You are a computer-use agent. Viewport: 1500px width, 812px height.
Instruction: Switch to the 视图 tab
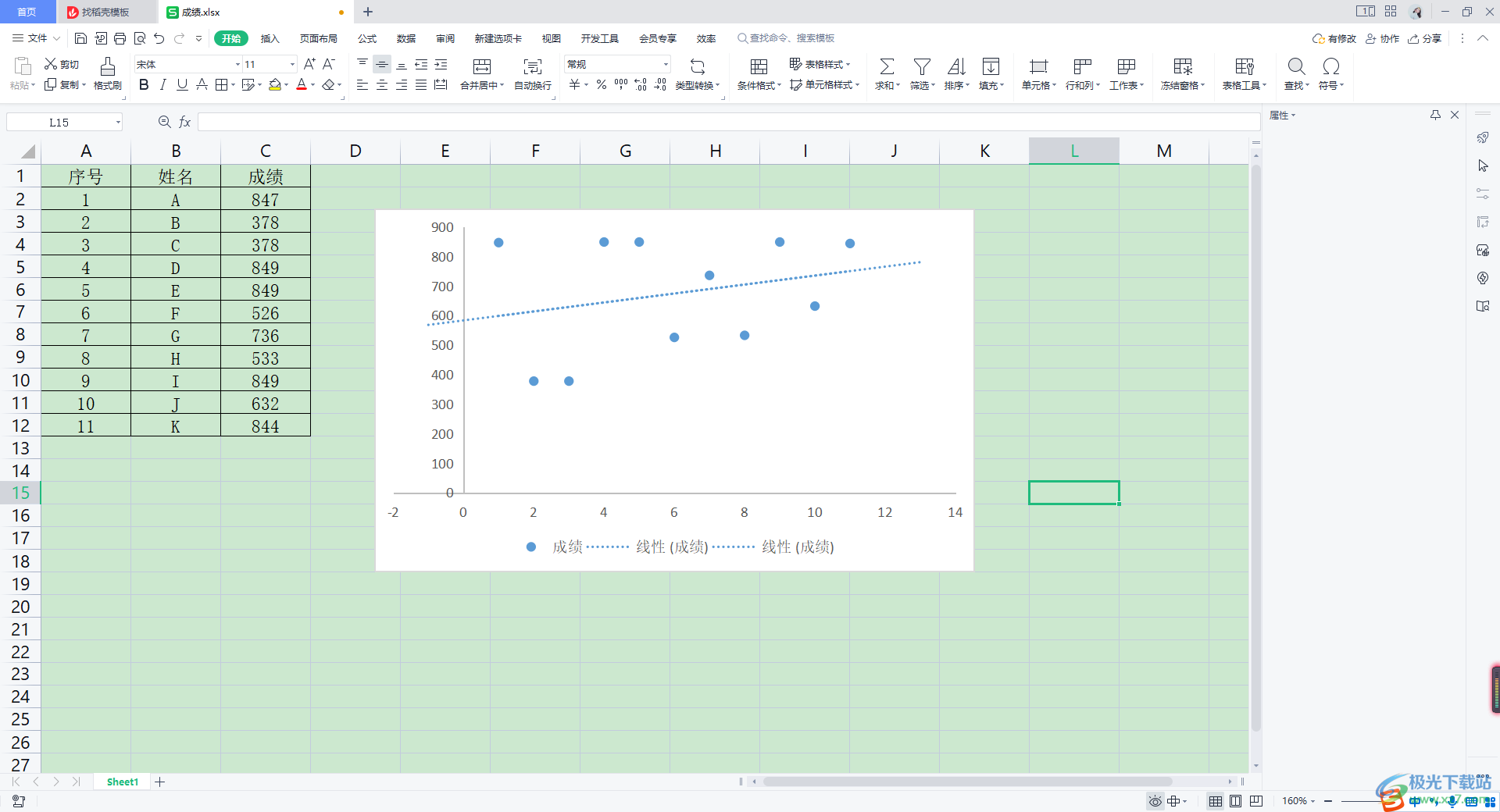552,38
